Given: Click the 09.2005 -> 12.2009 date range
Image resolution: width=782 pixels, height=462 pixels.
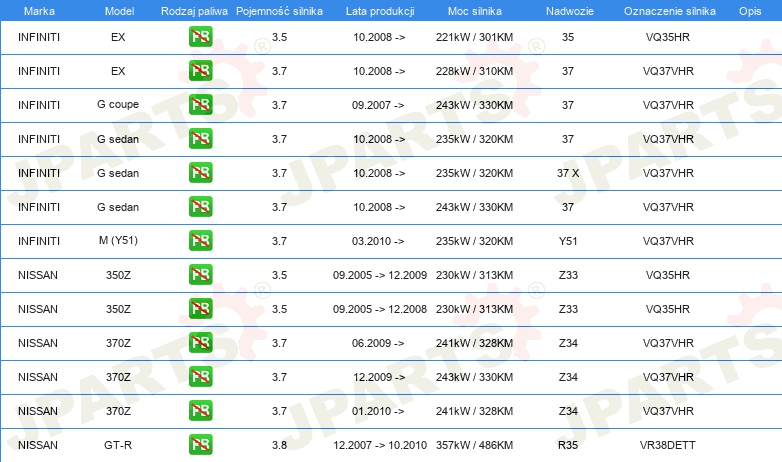Looking at the screenshot, I should [380, 275].
